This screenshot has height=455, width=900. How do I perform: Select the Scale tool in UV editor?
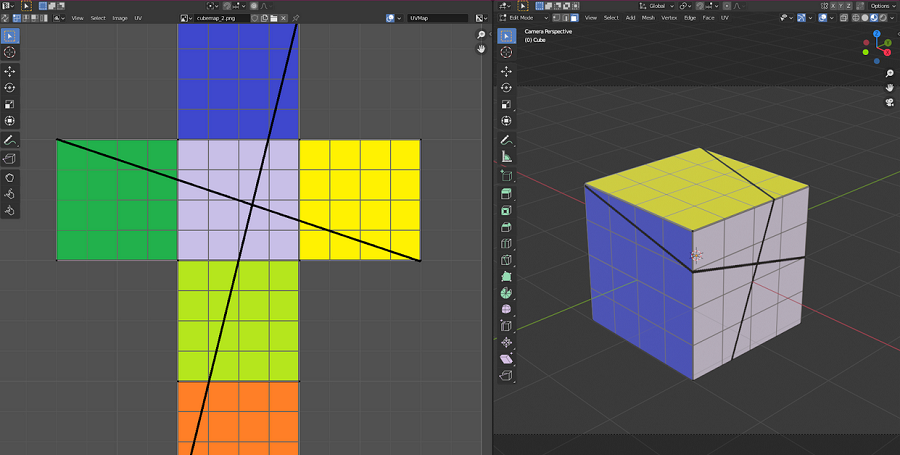10,104
